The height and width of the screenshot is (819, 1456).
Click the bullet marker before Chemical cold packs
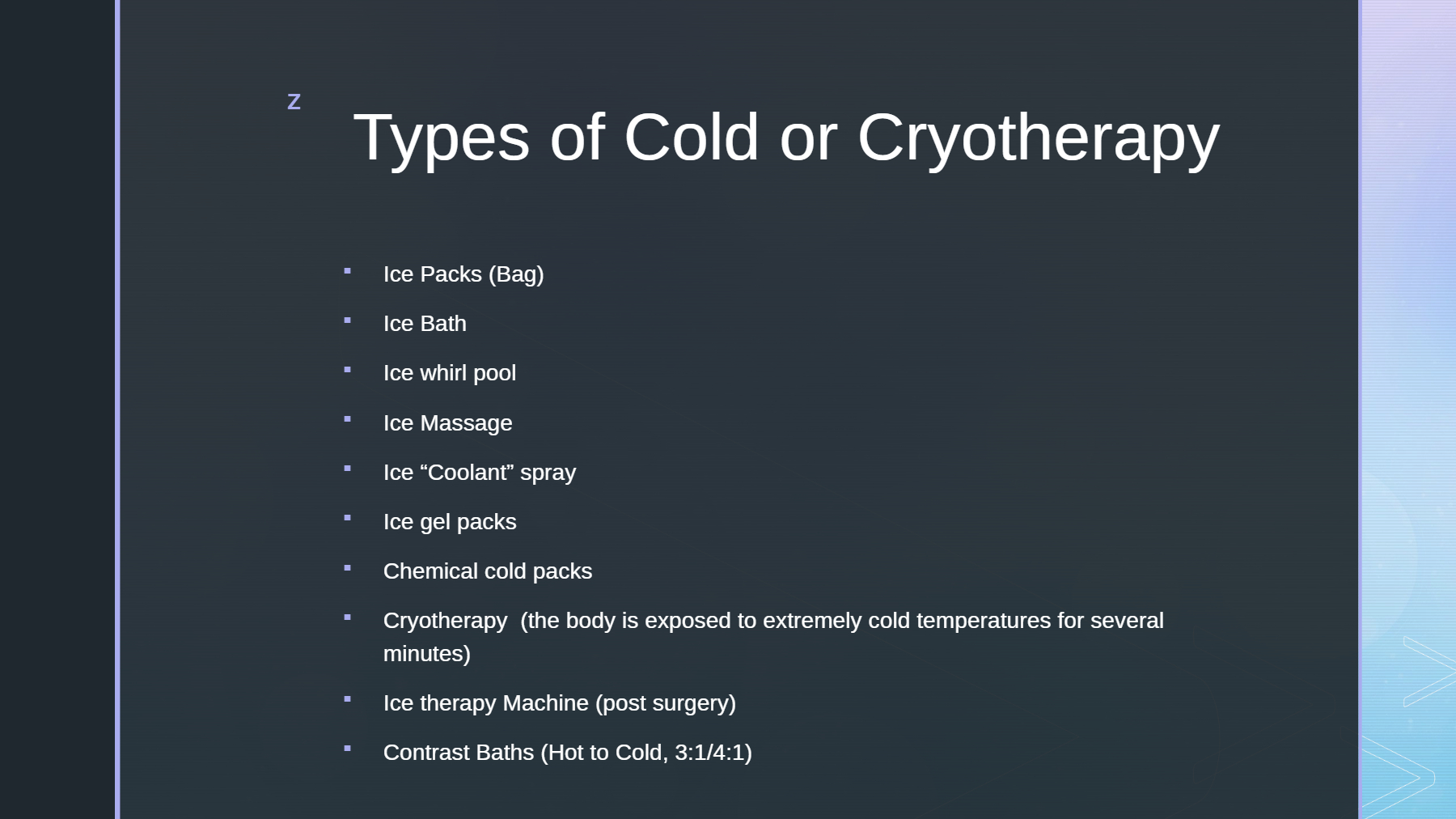pyautogui.click(x=348, y=568)
